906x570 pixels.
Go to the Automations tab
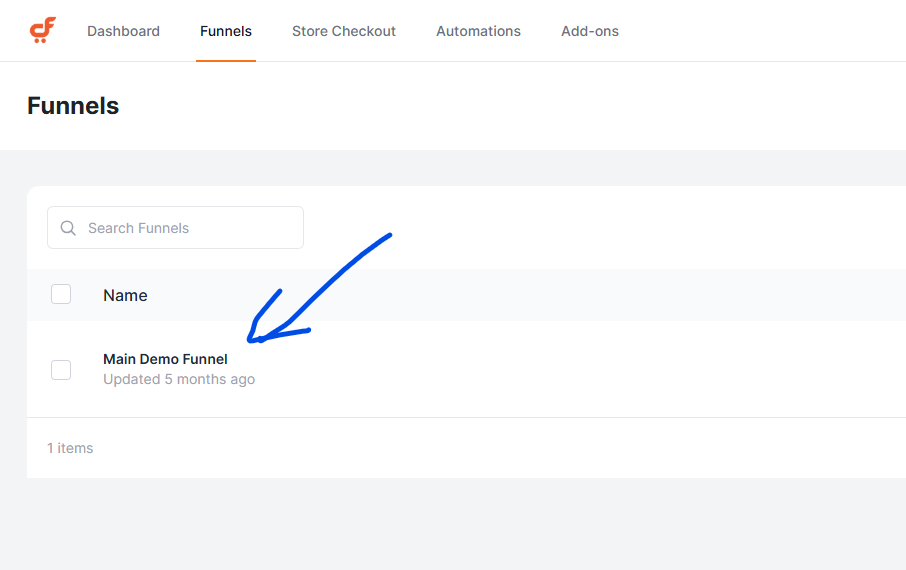478,31
